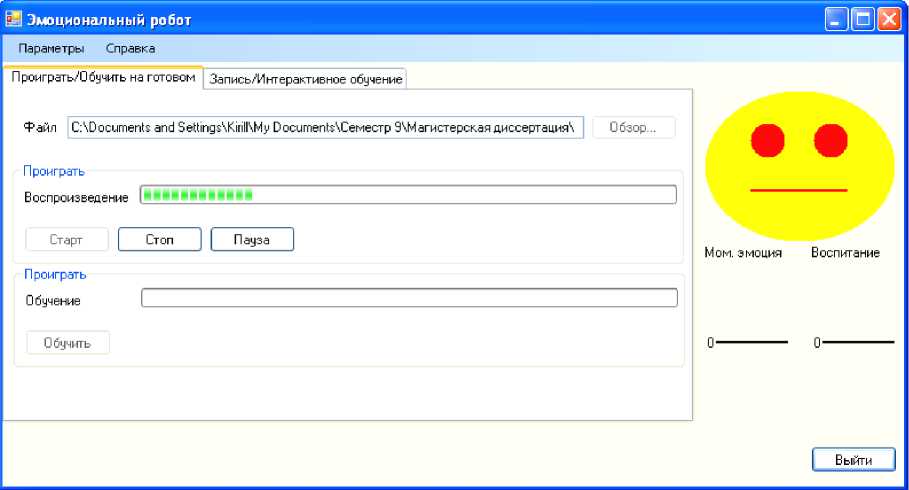909x490 pixels.
Task: Click the Мом. эмоция label
Action: (x=743, y=253)
